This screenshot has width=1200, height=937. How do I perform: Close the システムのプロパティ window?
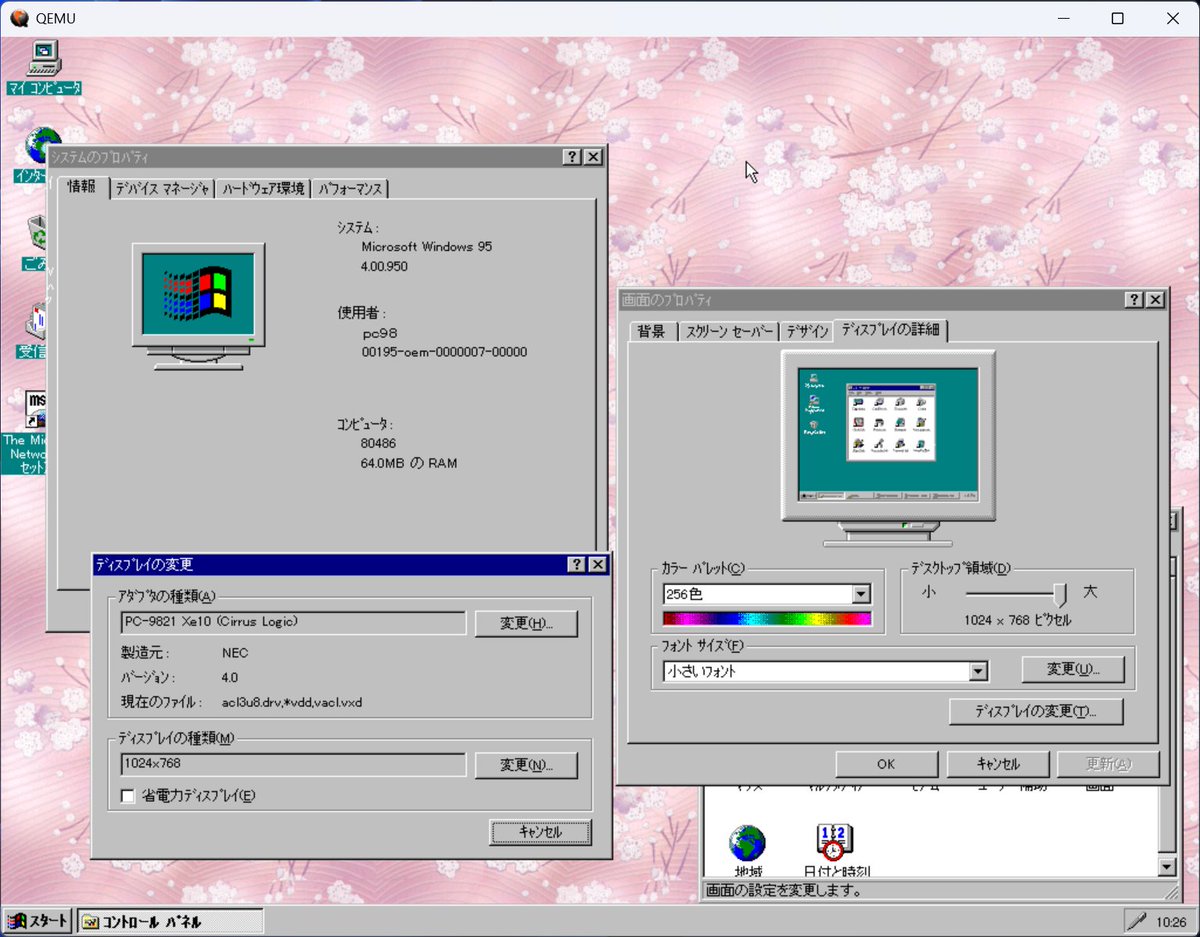pyautogui.click(x=593, y=157)
